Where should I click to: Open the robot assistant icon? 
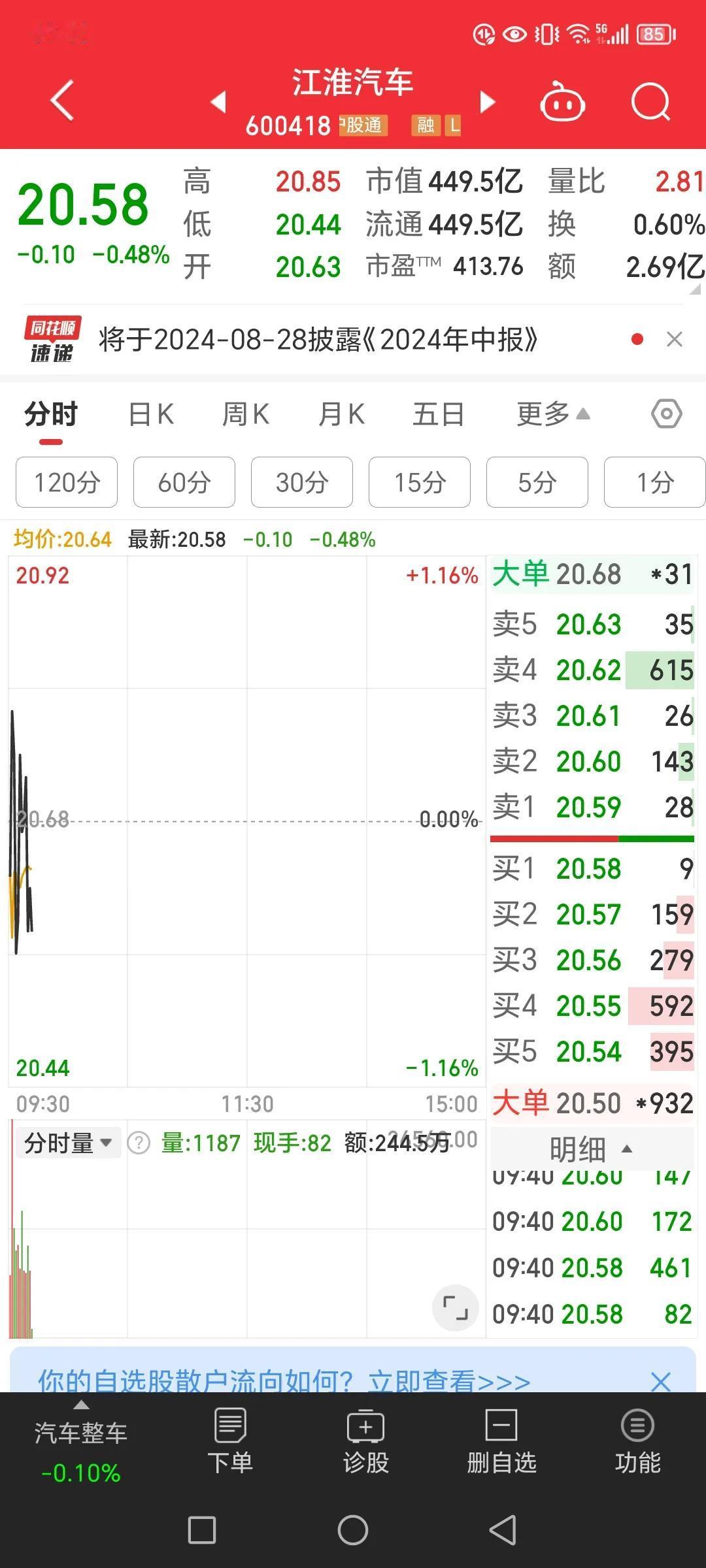pyautogui.click(x=562, y=101)
